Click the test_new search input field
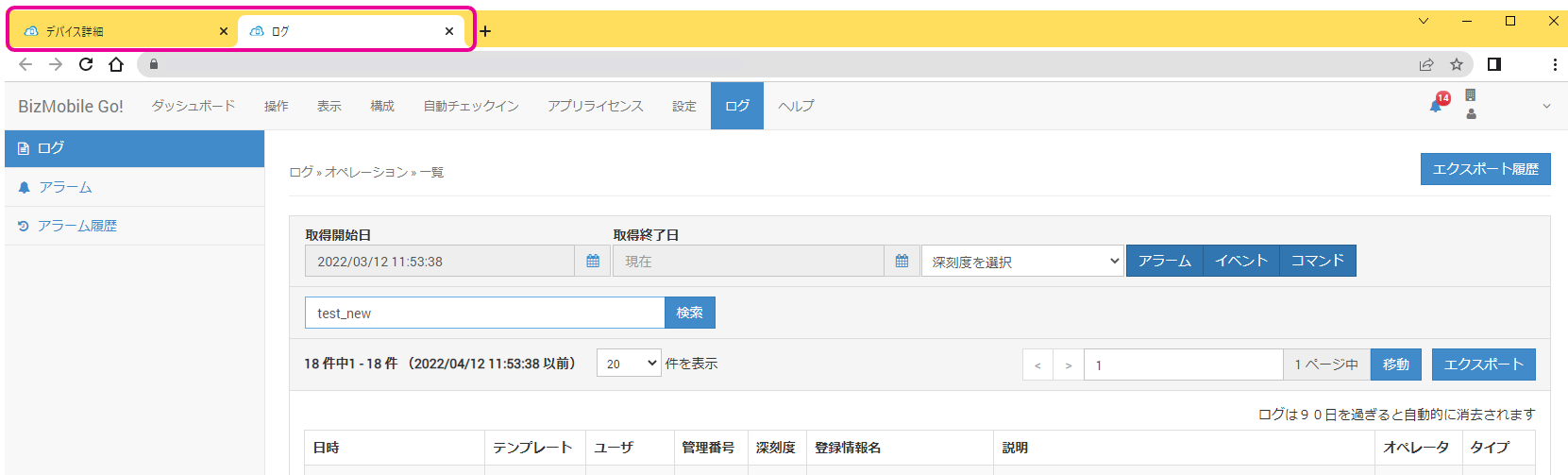This screenshot has height=475, width=1568. 484,313
